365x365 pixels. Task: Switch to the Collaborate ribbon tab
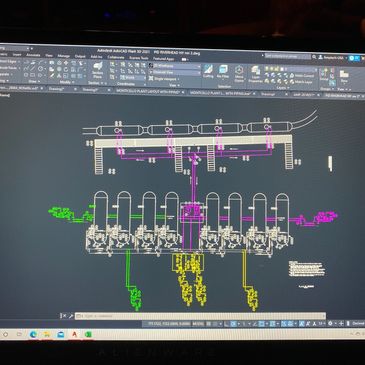tap(116, 57)
